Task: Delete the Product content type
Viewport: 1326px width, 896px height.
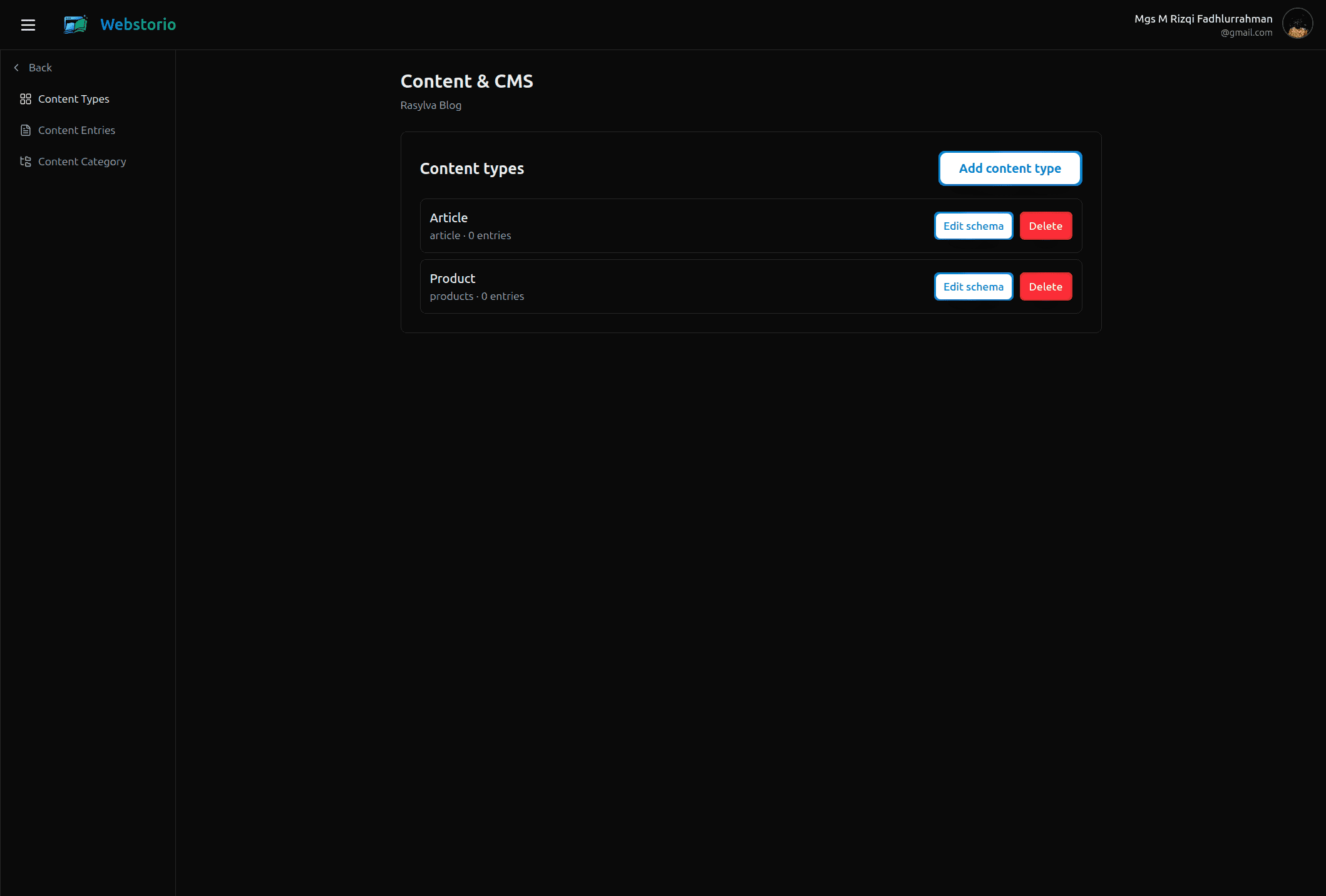Action: [x=1046, y=287]
